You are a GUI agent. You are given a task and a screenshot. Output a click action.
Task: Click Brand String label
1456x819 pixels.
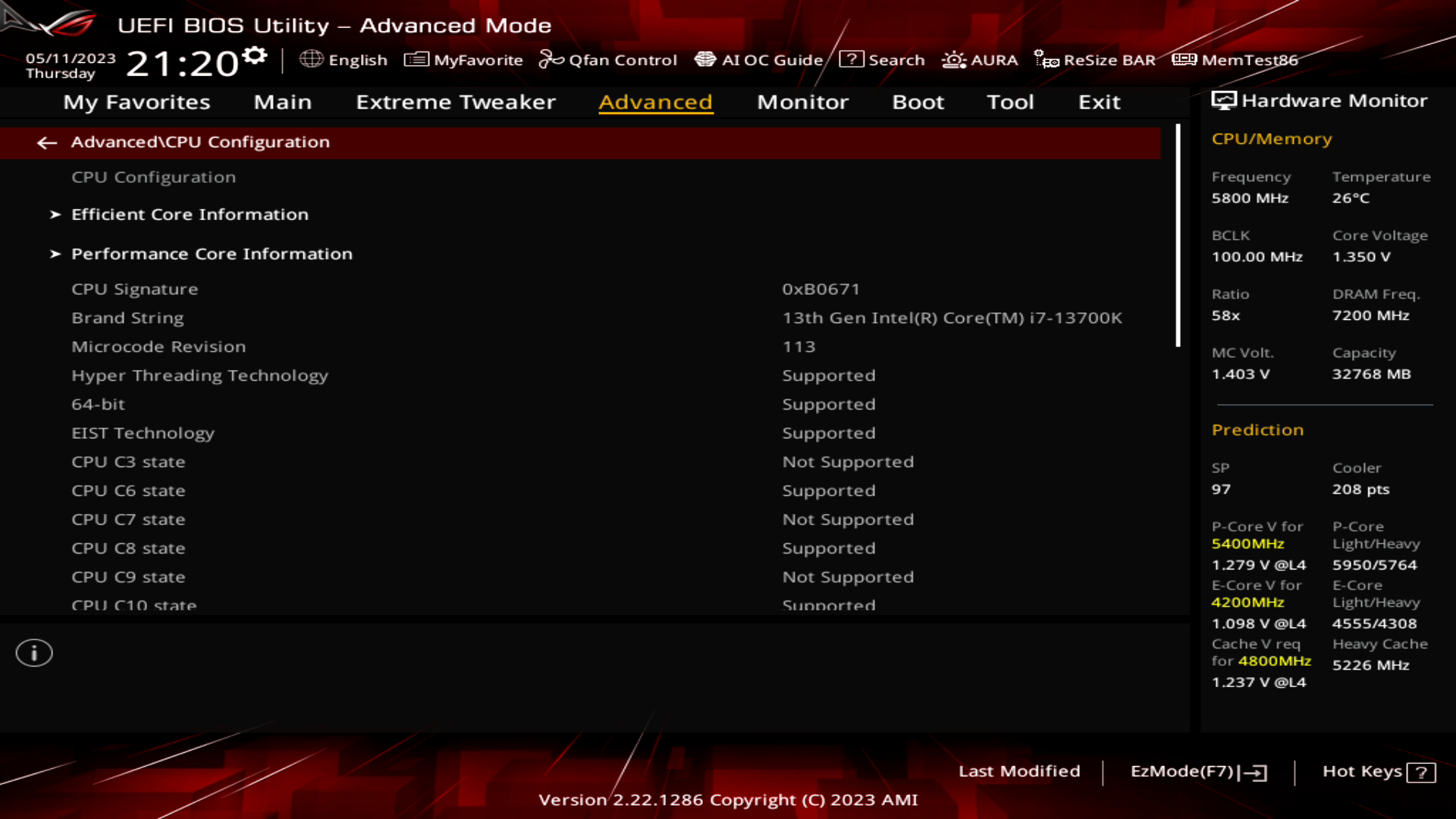(x=127, y=318)
